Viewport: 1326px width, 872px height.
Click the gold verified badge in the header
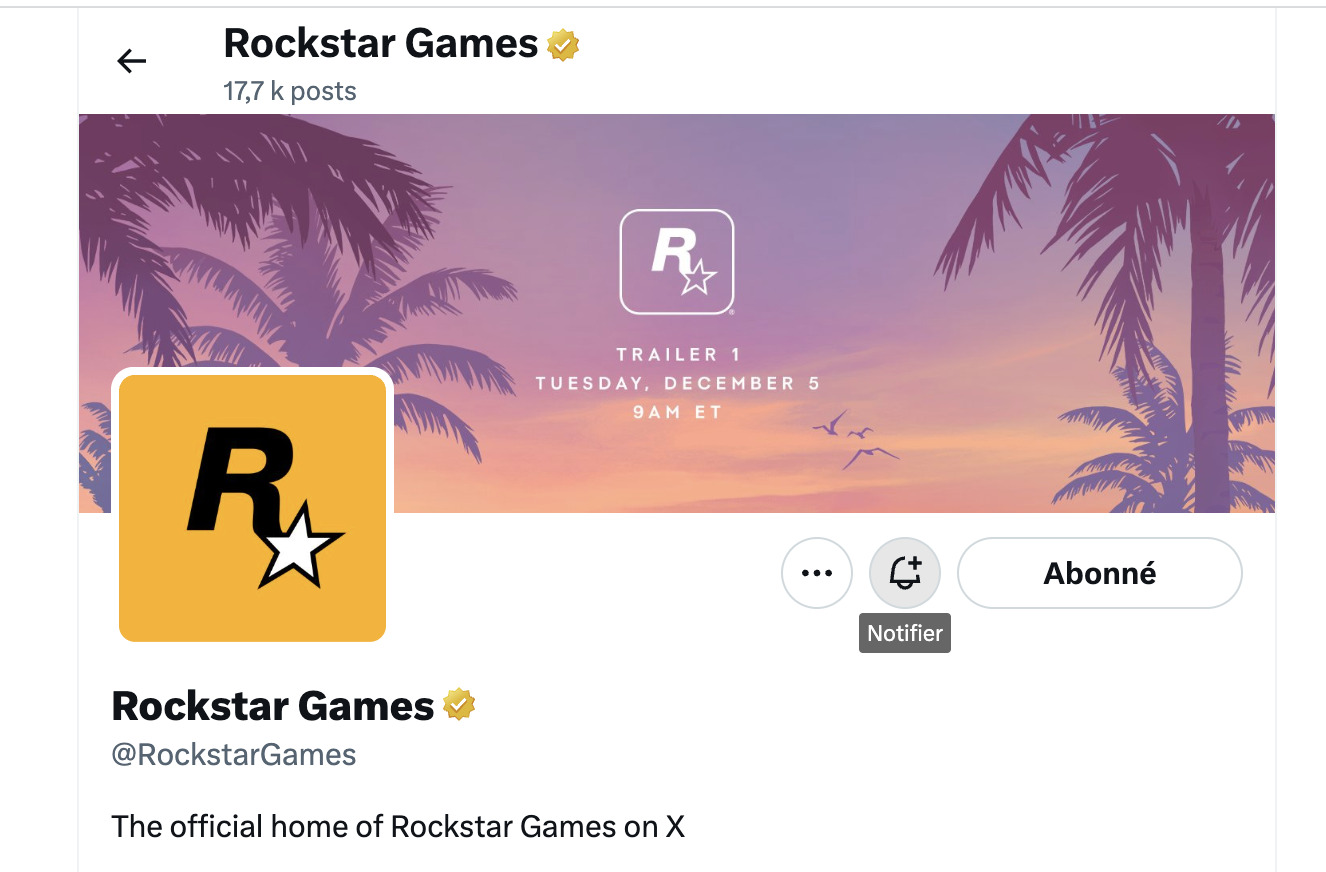[564, 45]
